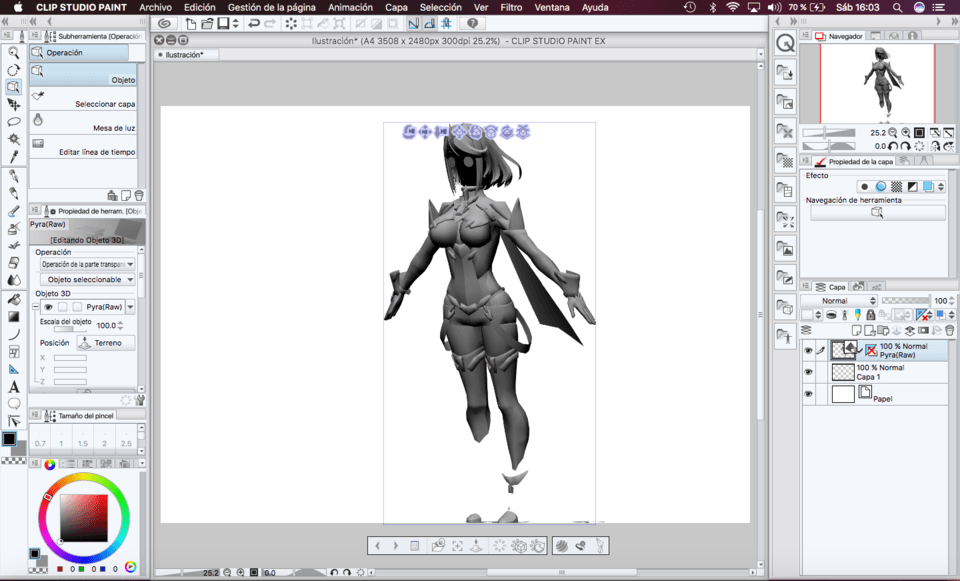Select the Text tool in toolbar
This screenshot has height=581, width=960.
[14, 387]
